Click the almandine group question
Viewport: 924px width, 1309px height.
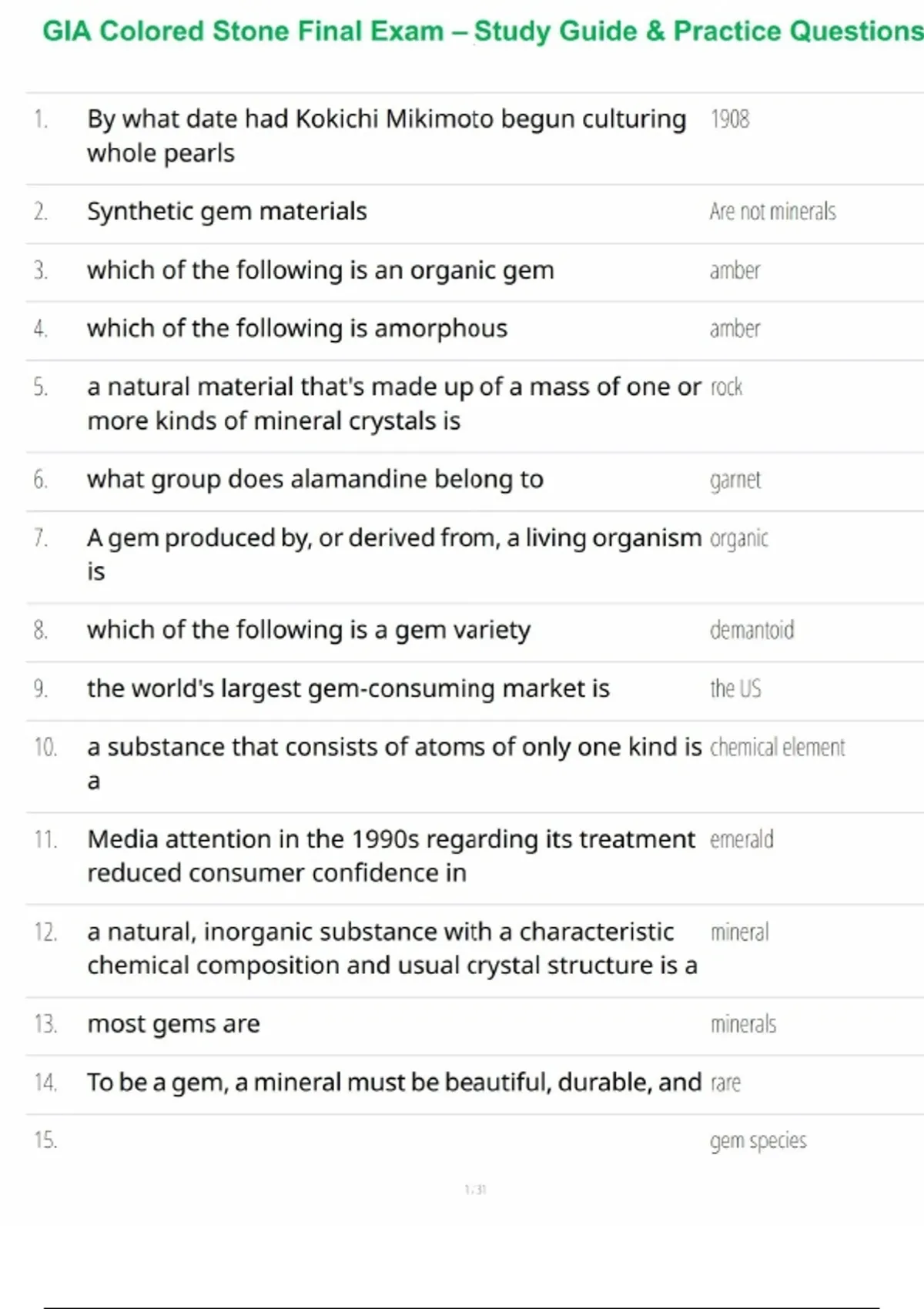point(315,479)
